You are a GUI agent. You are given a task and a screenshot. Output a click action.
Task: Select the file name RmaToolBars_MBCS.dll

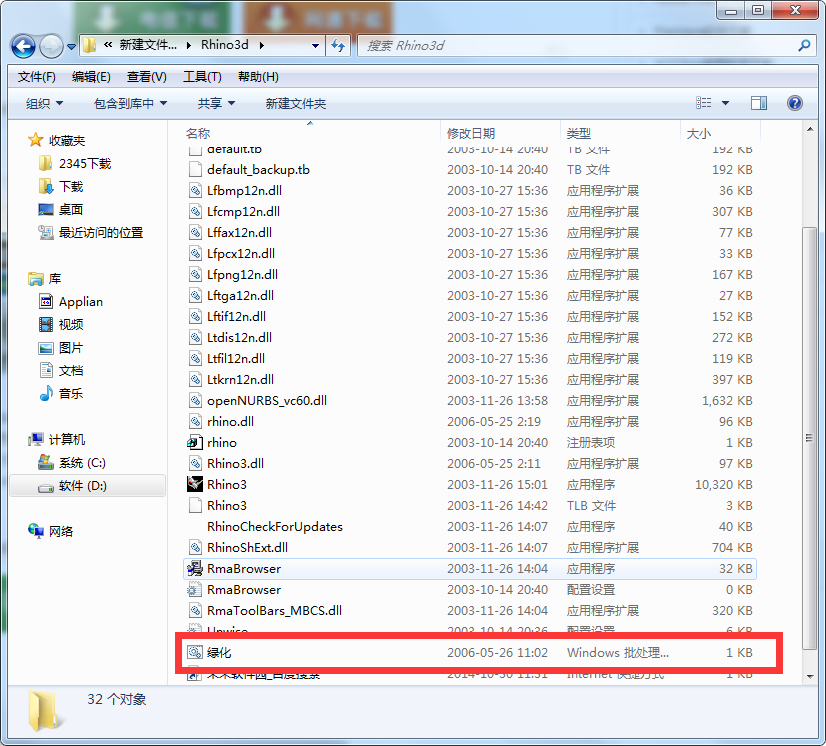point(274,611)
